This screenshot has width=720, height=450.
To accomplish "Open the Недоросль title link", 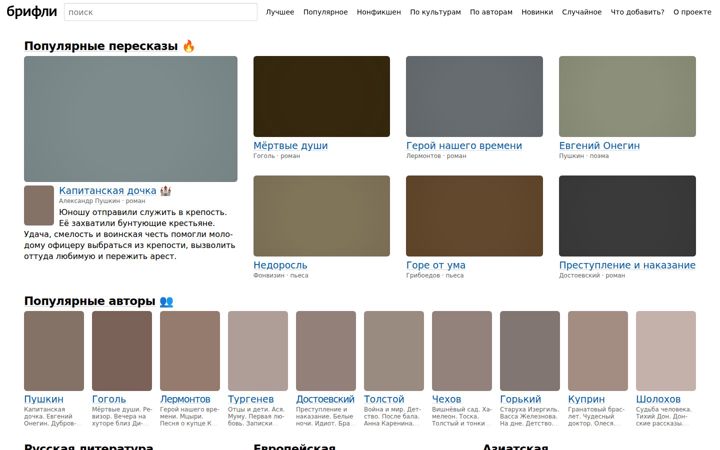I will (x=280, y=265).
